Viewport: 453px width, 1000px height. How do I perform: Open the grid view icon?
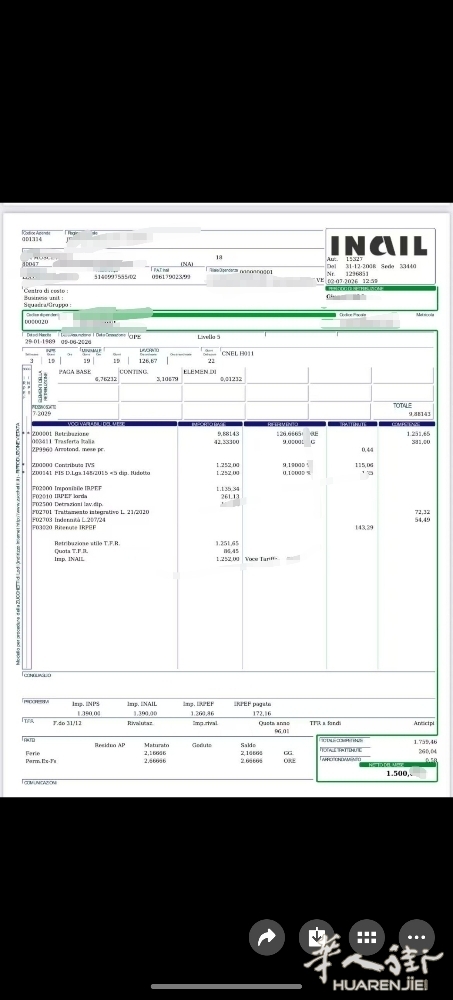367,937
